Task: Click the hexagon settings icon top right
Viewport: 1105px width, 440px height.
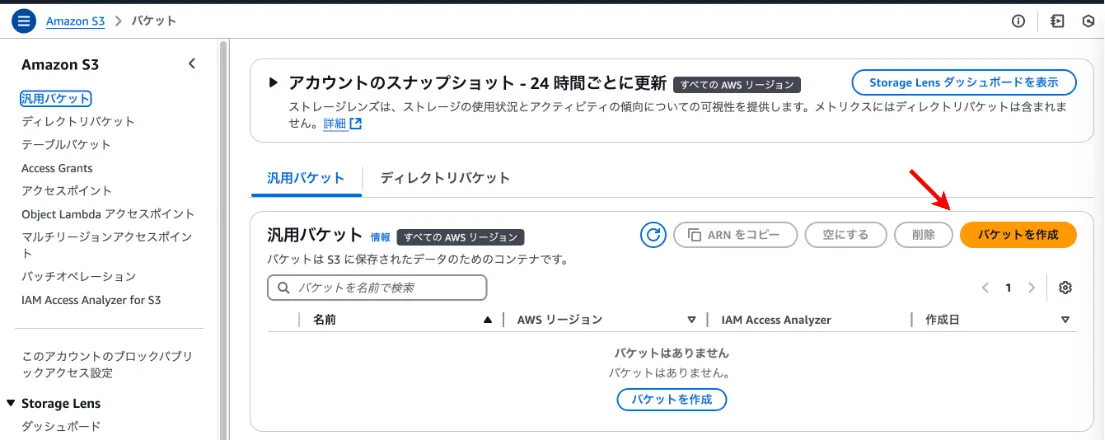Action: pyautogui.click(x=1089, y=21)
